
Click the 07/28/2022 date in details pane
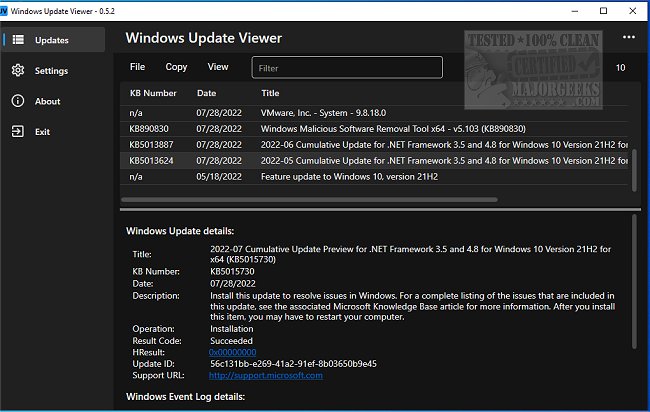tap(233, 284)
